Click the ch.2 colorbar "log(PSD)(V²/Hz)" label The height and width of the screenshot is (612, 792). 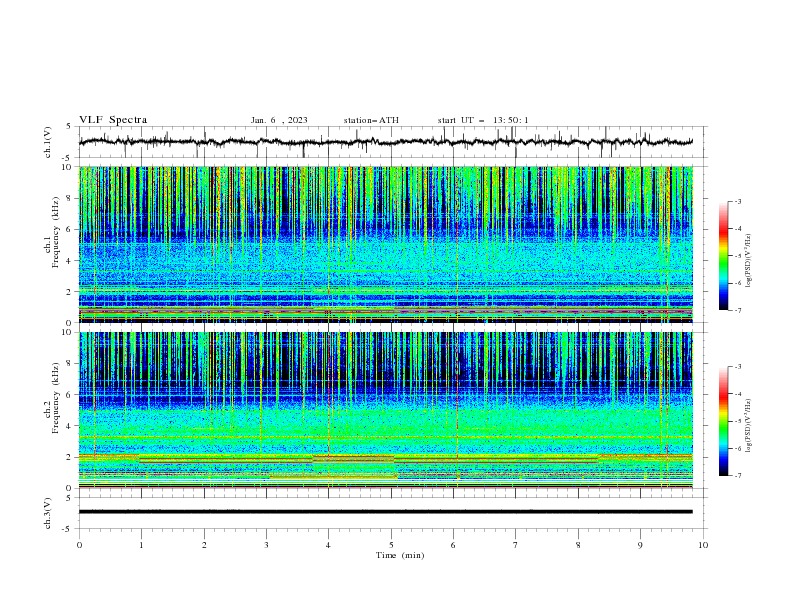pos(748,426)
